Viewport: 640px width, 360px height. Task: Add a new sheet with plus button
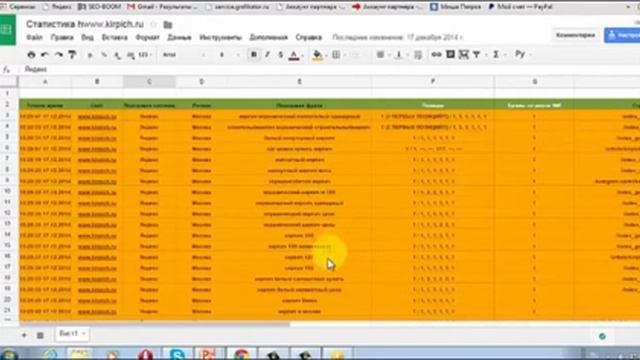pos(24,335)
